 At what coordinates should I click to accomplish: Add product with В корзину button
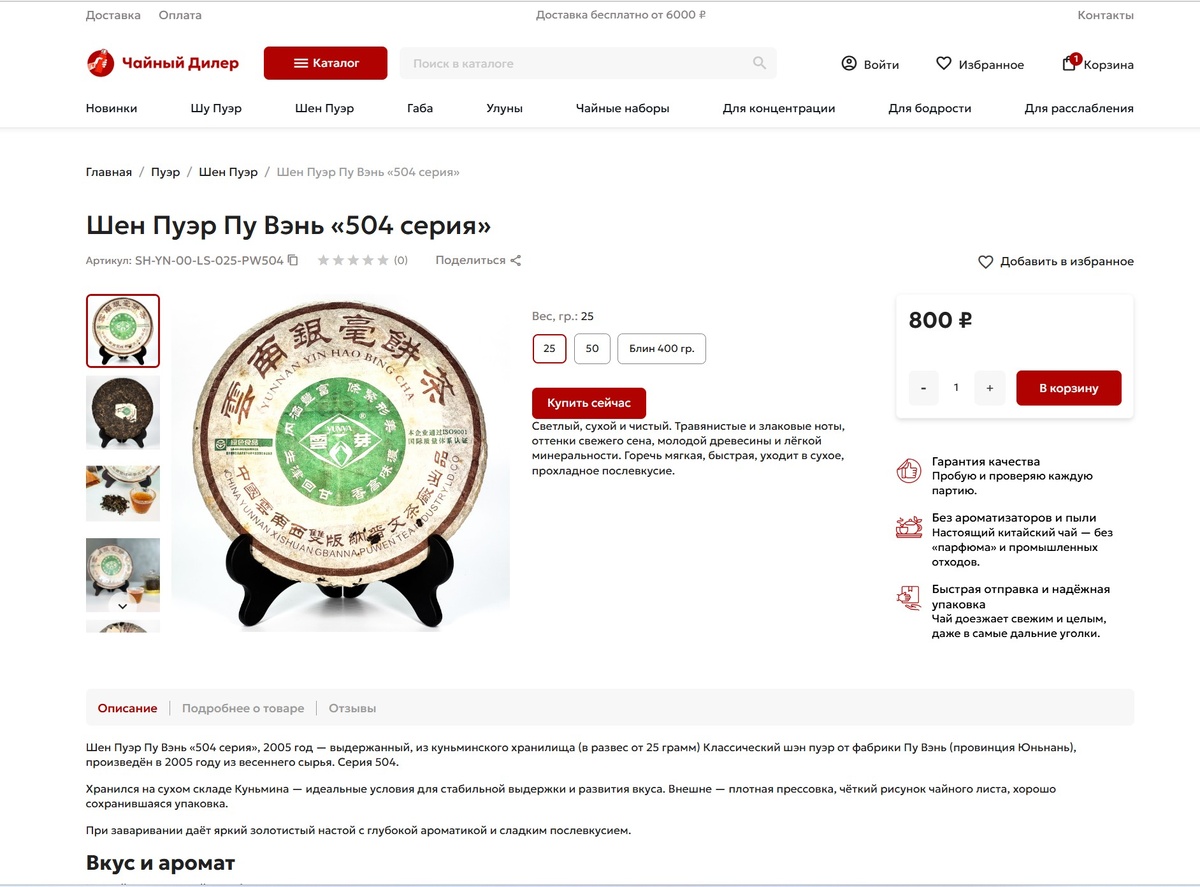pos(1069,388)
